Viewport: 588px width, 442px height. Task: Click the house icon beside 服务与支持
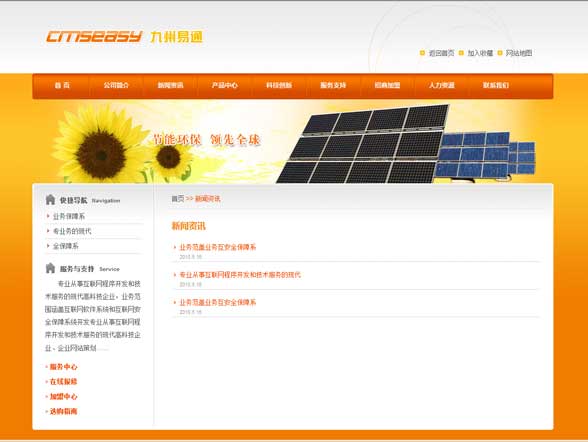click(50, 268)
